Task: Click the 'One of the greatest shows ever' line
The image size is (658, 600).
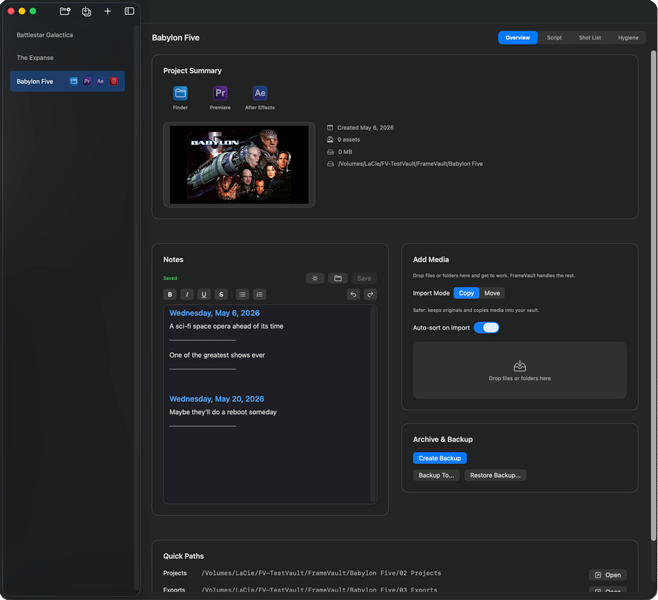Action: (217, 355)
